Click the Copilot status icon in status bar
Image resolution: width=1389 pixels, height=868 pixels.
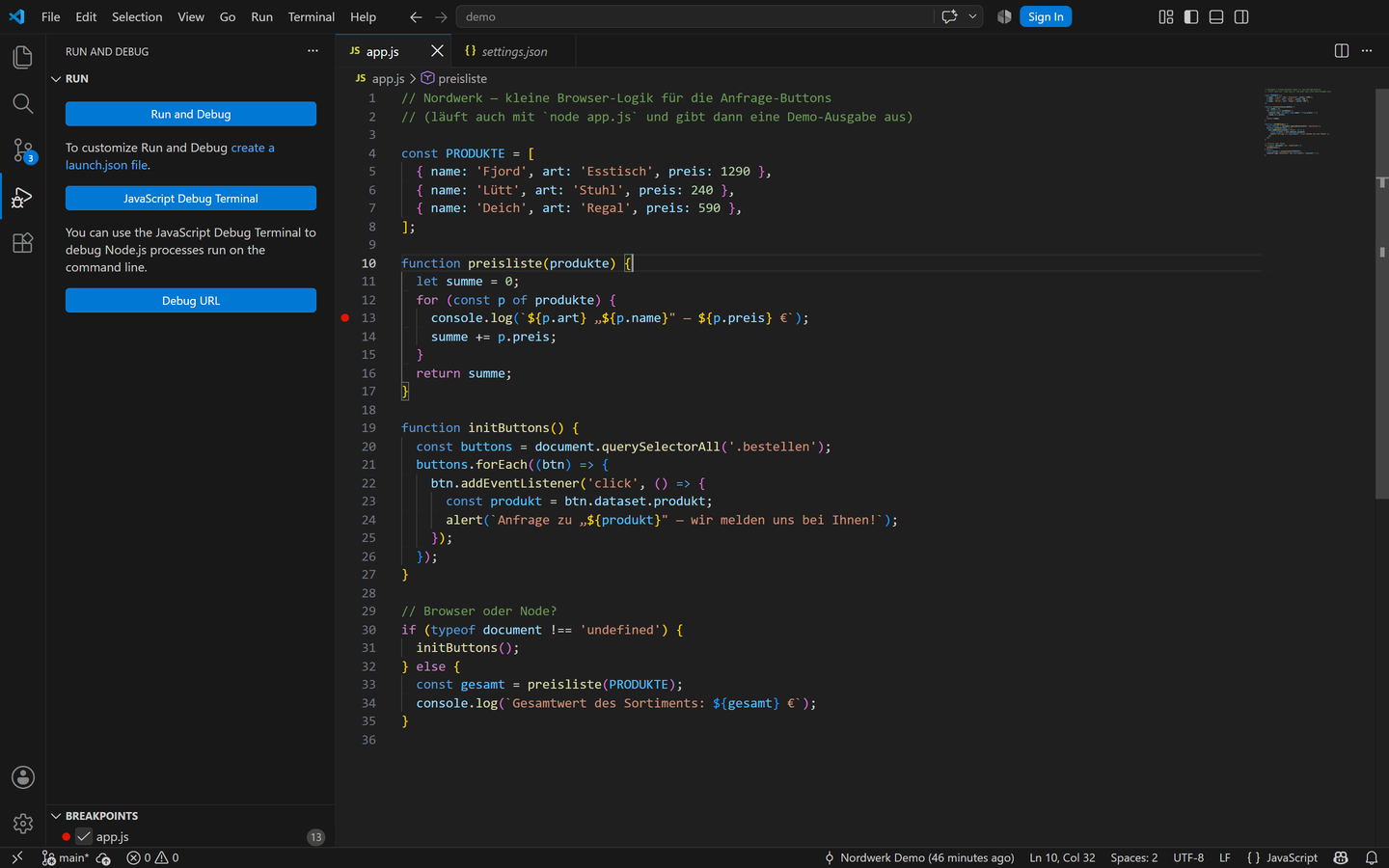pos(1341,857)
